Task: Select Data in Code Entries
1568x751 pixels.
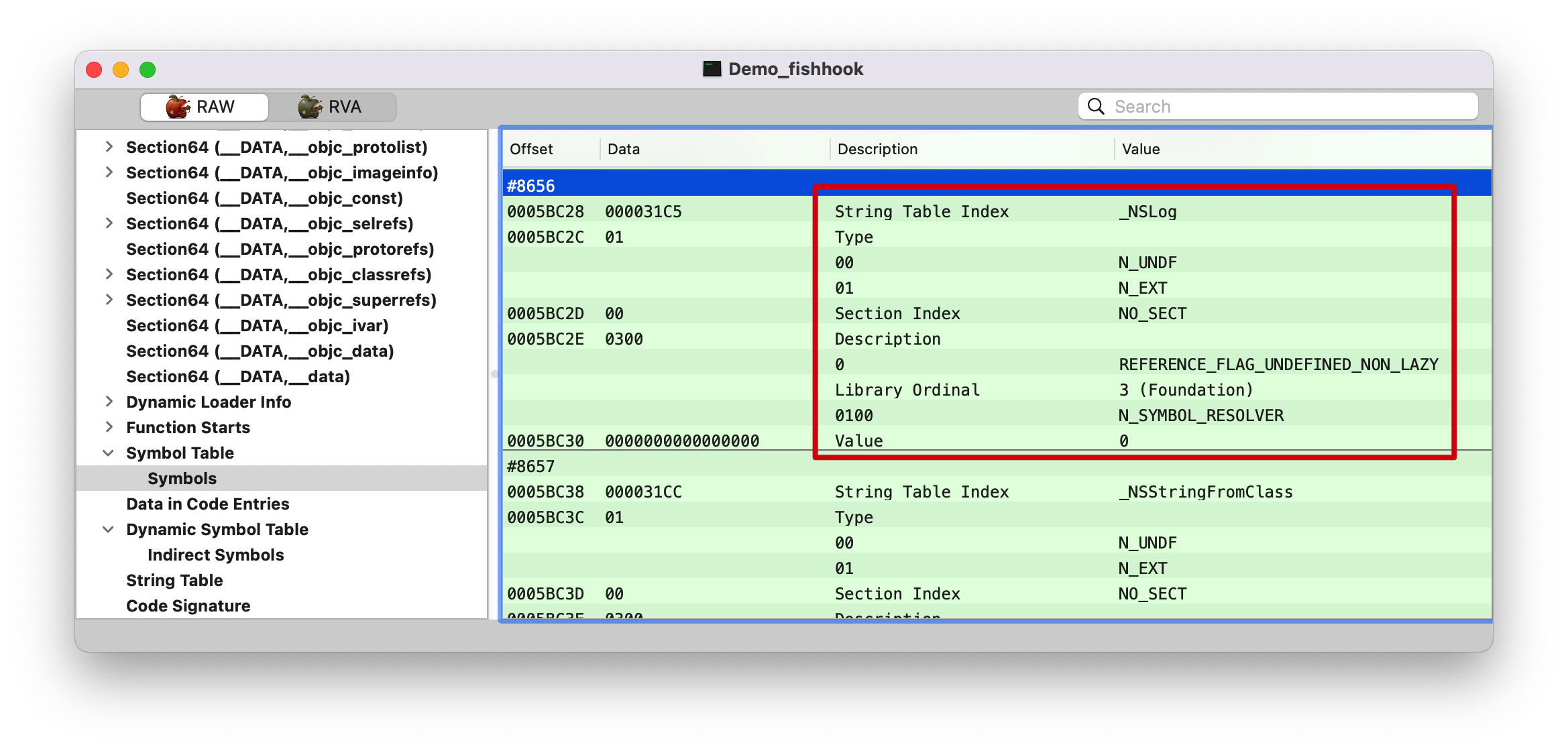Action: coord(207,504)
